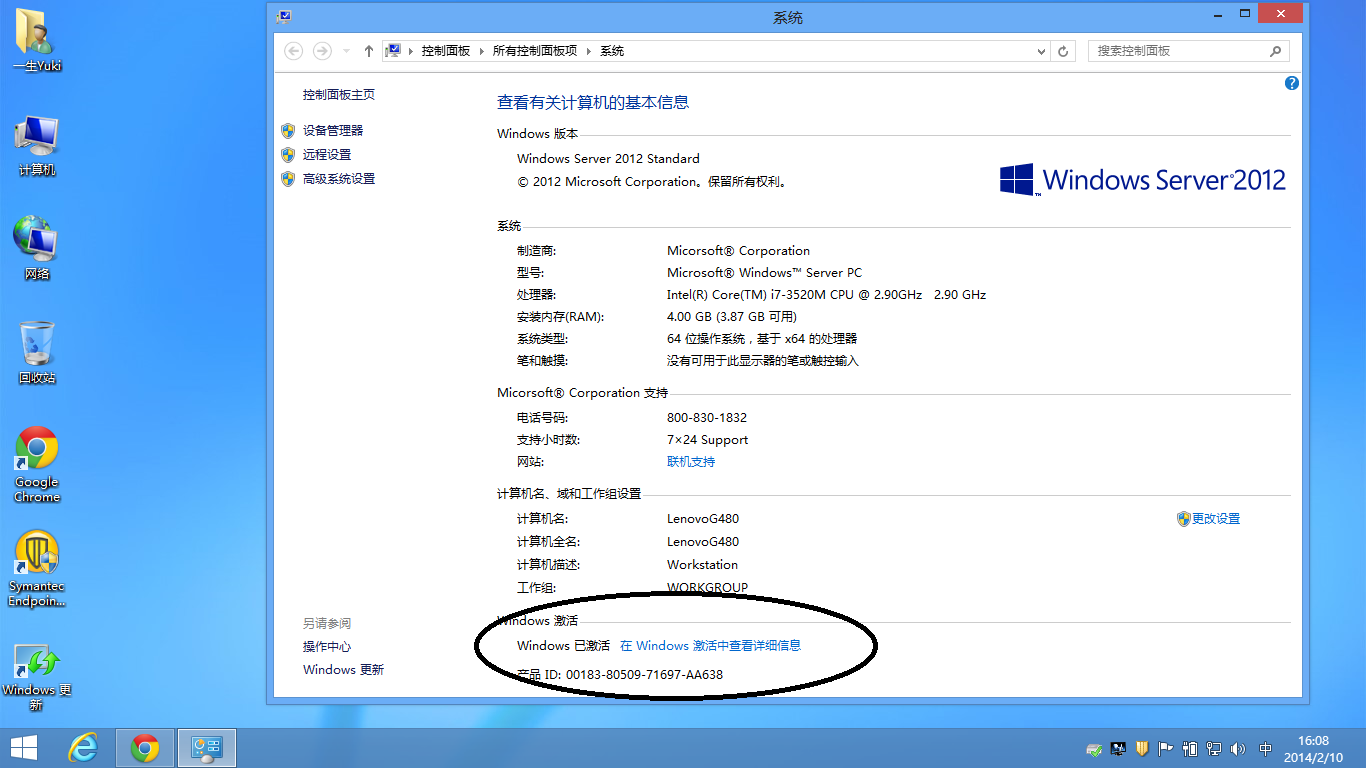Viewport: 1366px width, 768px height.
Task: Open Google Chrome from the taskbar
Action: point(145,747)
